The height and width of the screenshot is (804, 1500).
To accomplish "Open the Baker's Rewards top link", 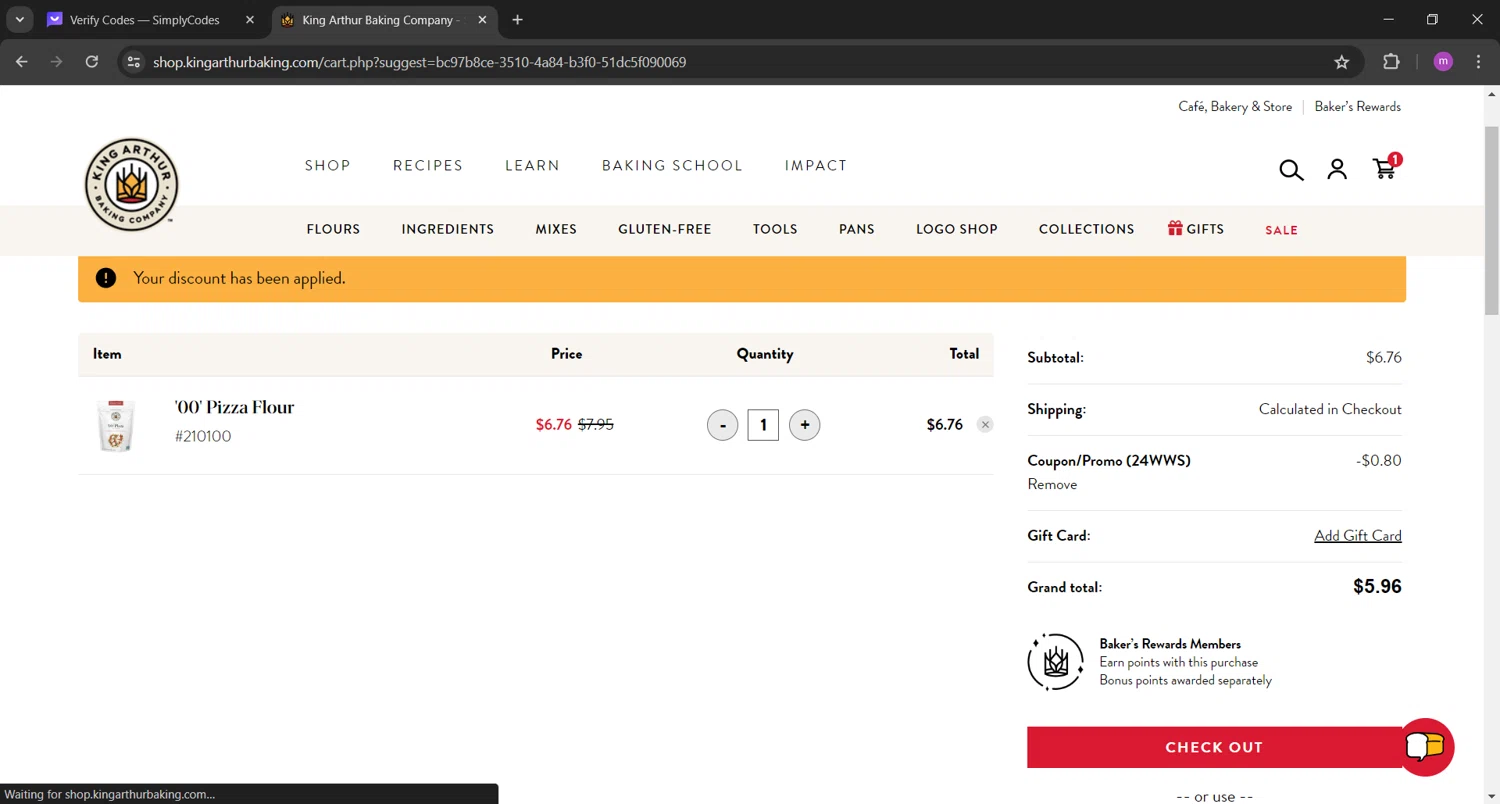I will click(x=1358, y=107).
